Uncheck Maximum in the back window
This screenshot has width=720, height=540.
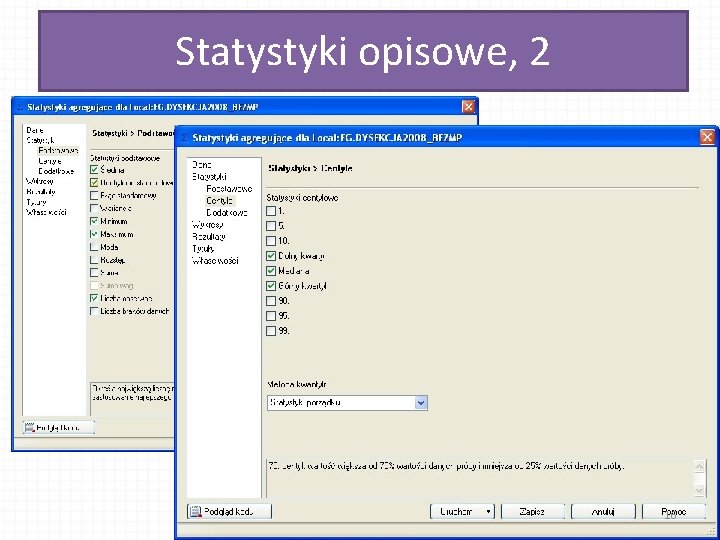pos(94,234)
